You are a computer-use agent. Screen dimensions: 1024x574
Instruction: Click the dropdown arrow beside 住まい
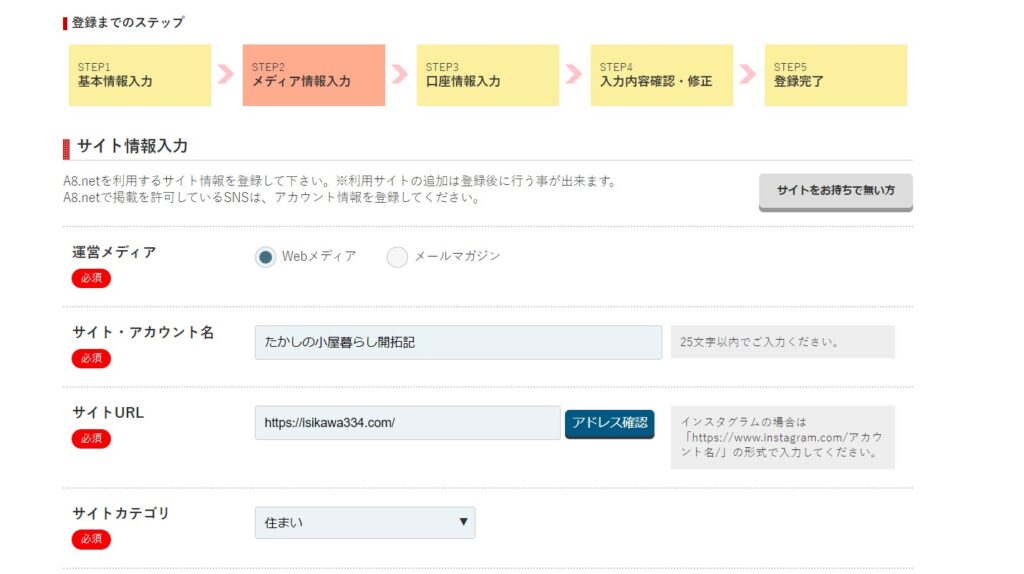(x=463, y=522)
